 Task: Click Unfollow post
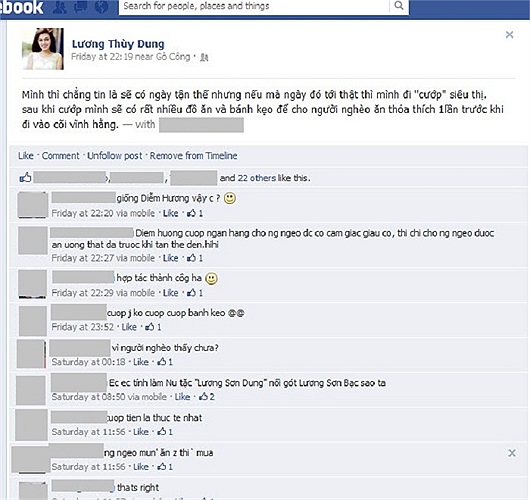pyautogui.click(x=115, y=156)
